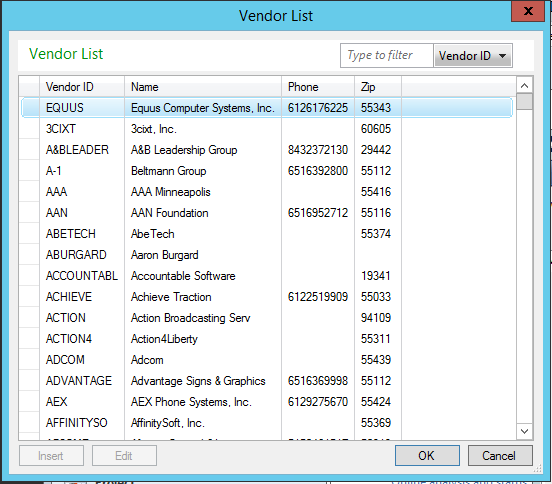
Task: Click name Aaron Burgard
Action: 164,255
